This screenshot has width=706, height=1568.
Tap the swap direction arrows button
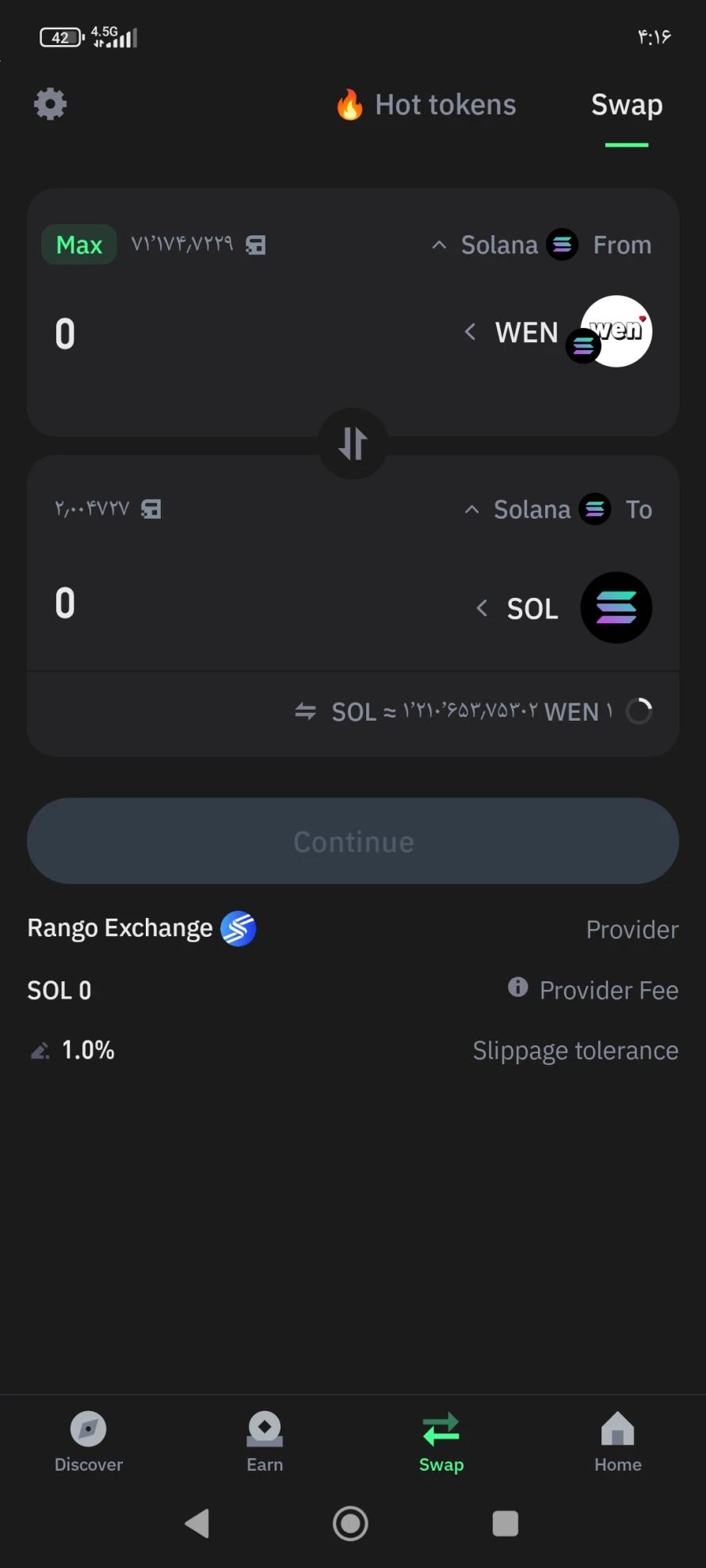(353, 443)
